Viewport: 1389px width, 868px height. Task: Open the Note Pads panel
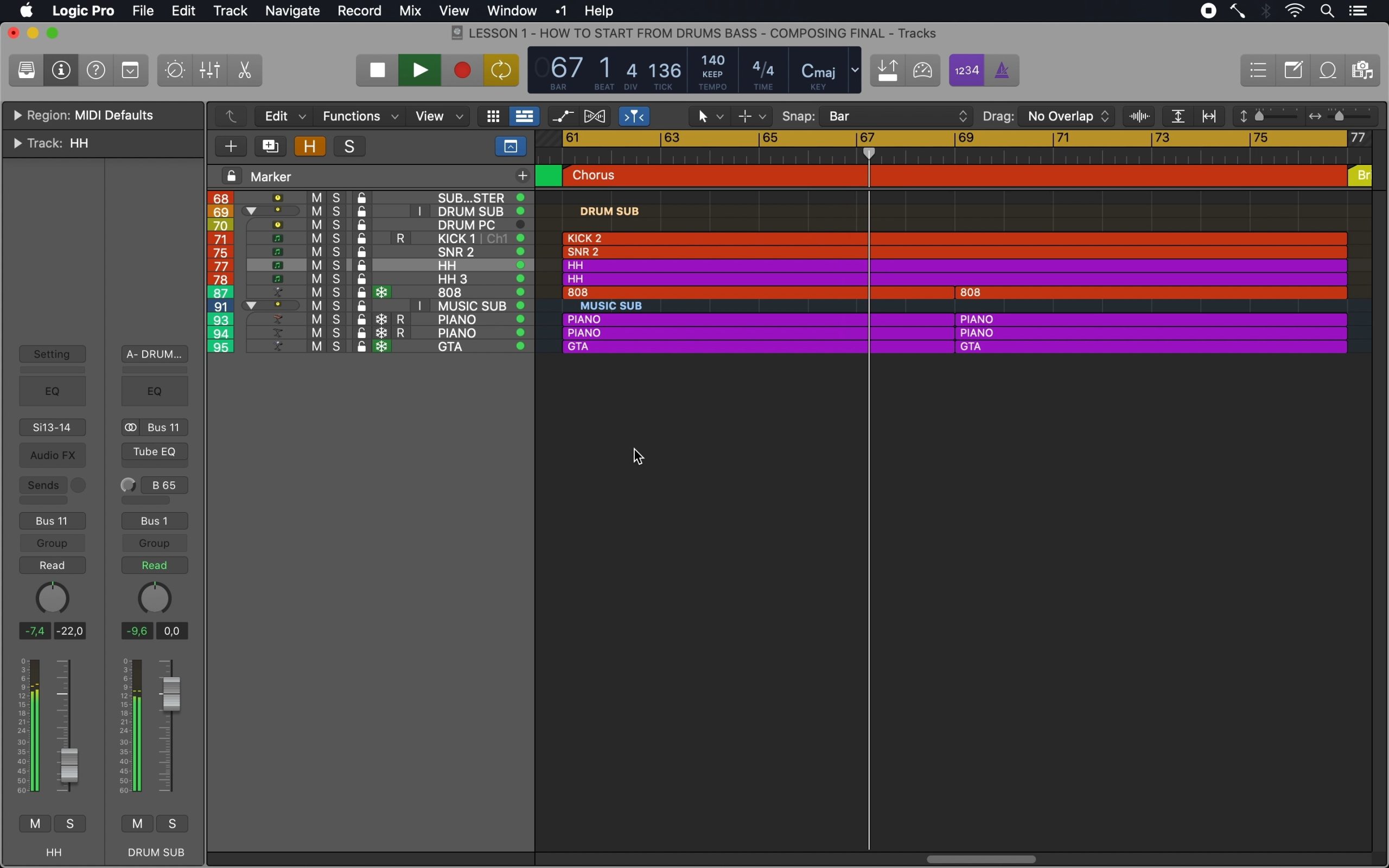pyautogui.click(x=1294, y=71)
